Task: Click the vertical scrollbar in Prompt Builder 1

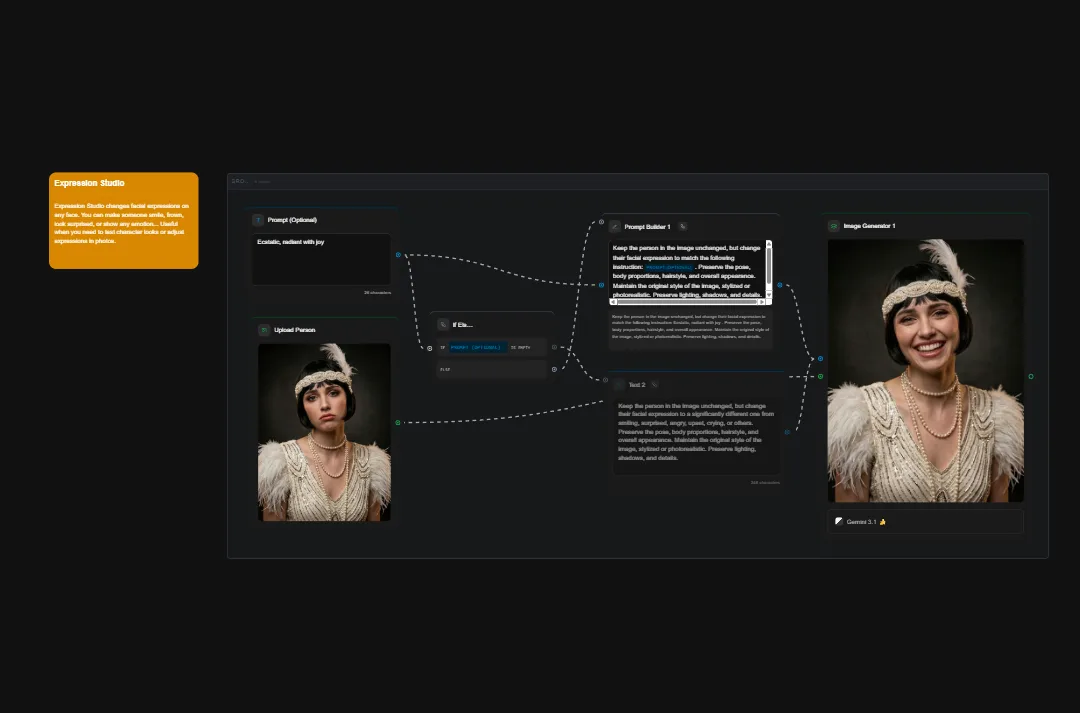Action: tap(769, 268)
